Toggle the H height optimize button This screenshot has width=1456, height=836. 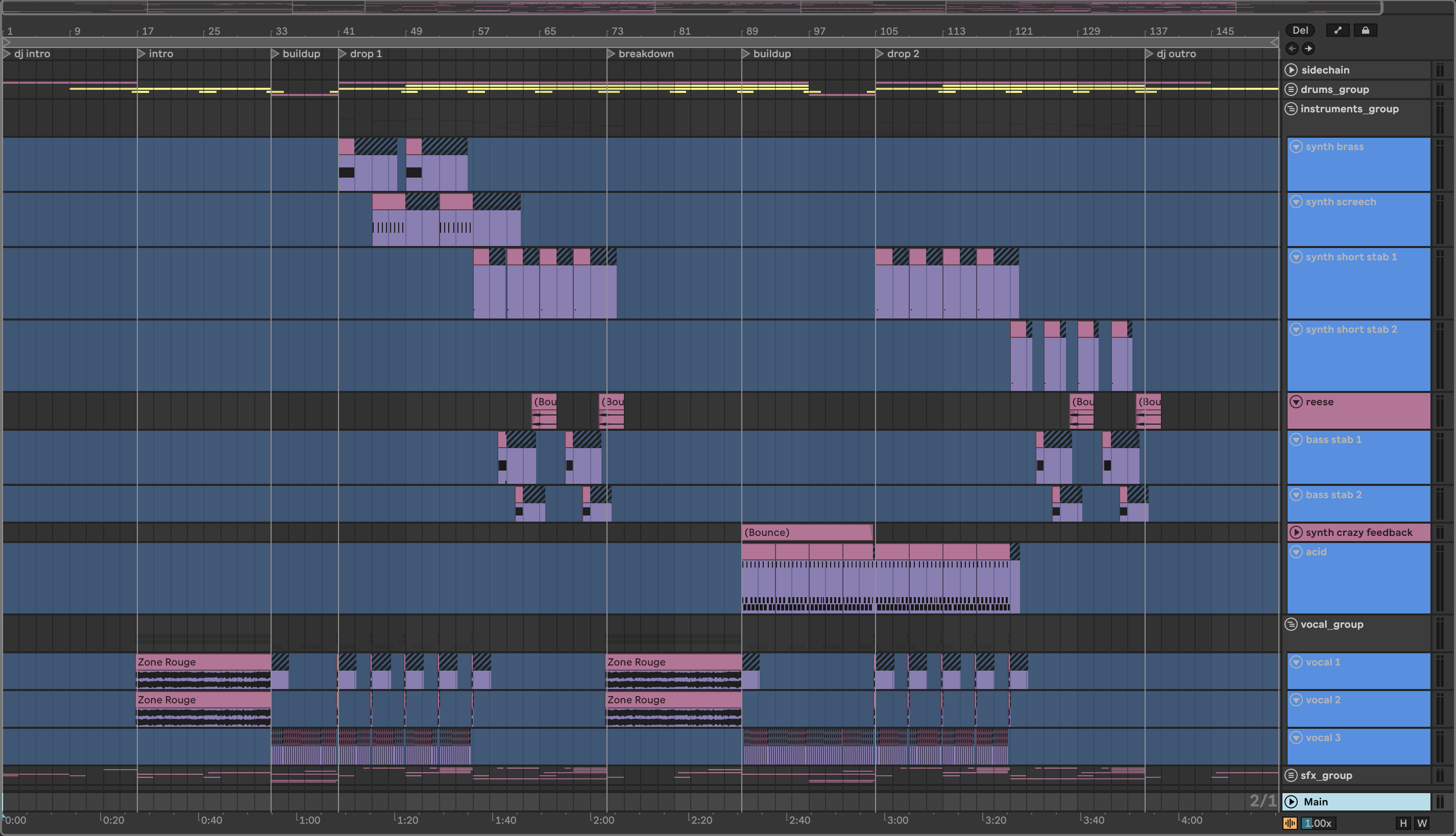point(1403,823)
